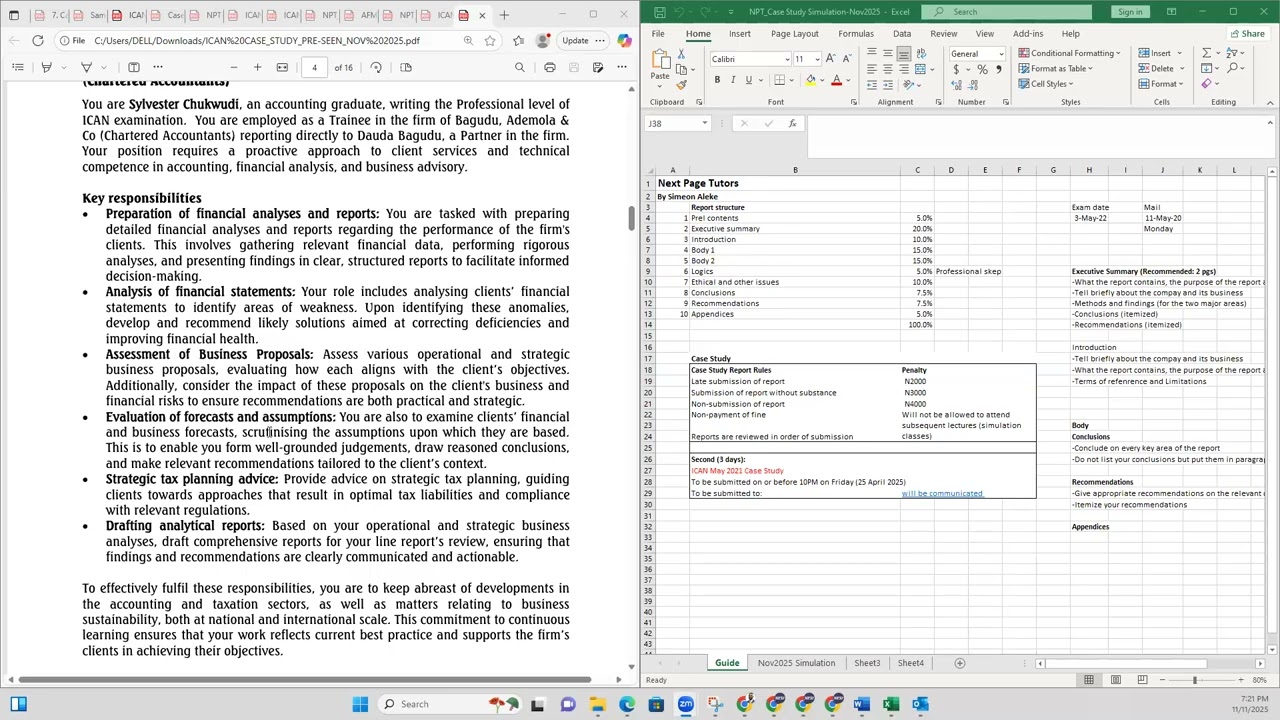Click the PDF Print icon
The width and height of the screenshot is (1280, 720).
click(550, 67)
